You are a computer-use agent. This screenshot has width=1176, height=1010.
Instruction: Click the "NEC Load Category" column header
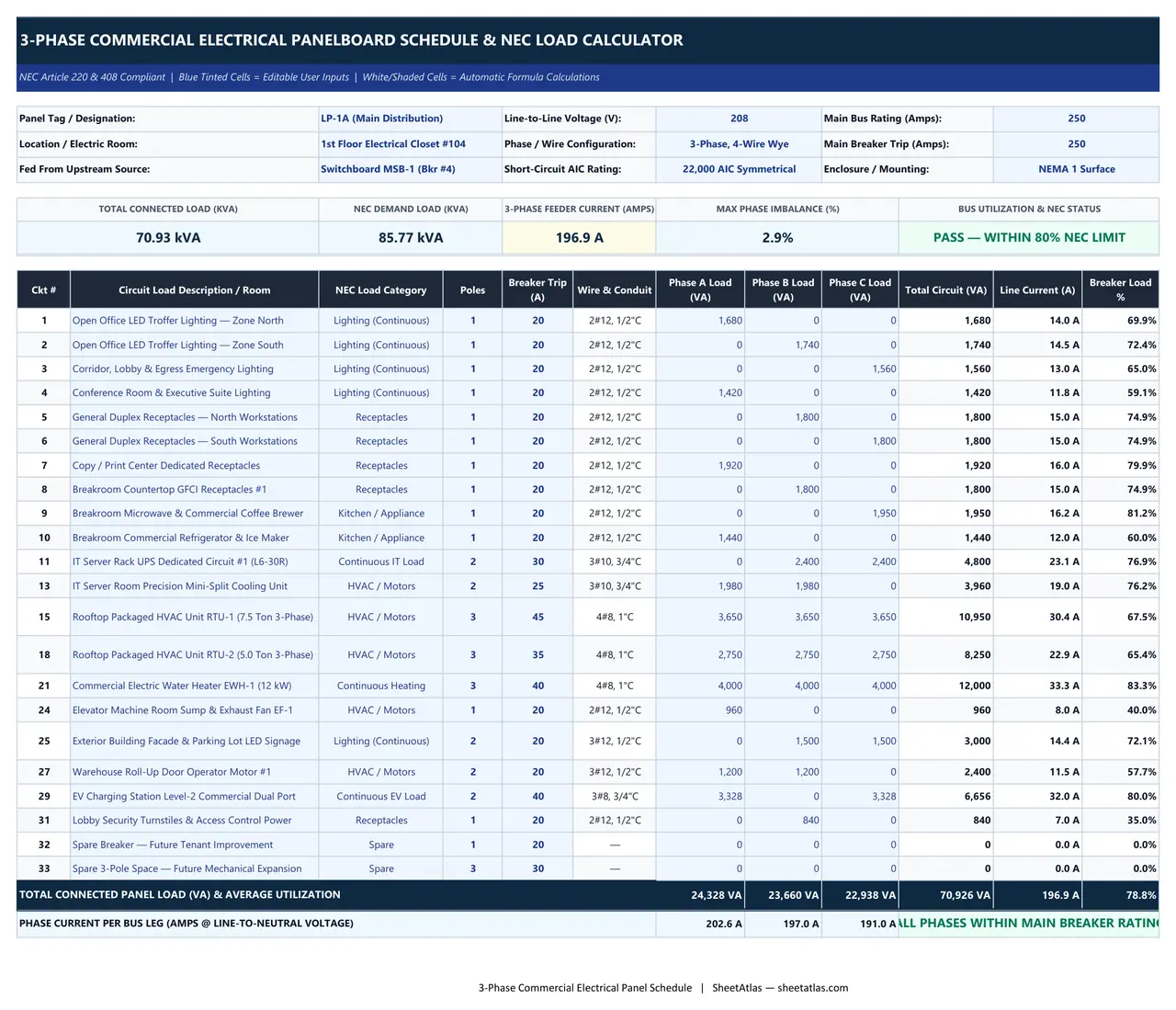click(381, 290)
